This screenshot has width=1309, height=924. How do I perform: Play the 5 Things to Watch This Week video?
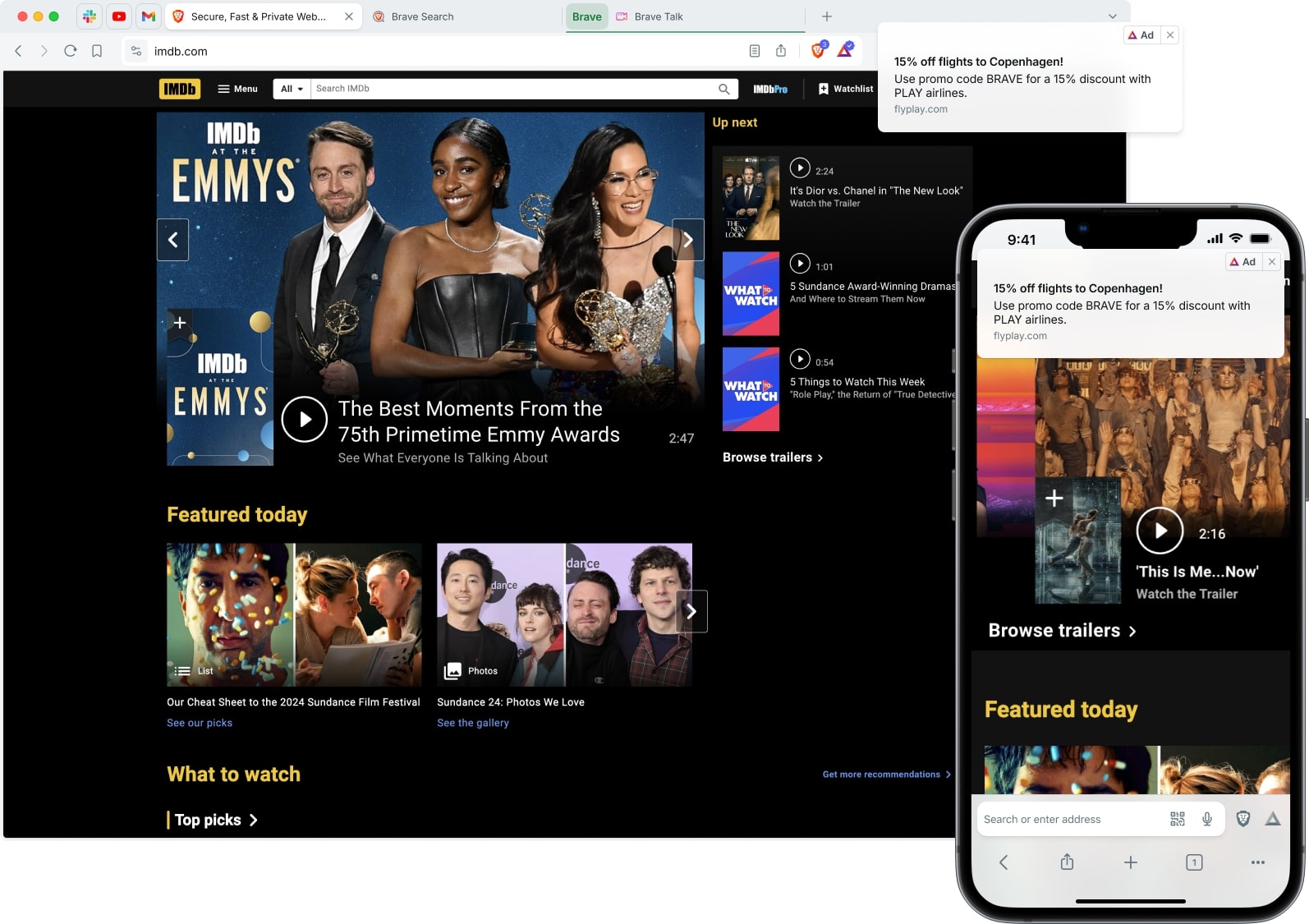tap(800, 359)
